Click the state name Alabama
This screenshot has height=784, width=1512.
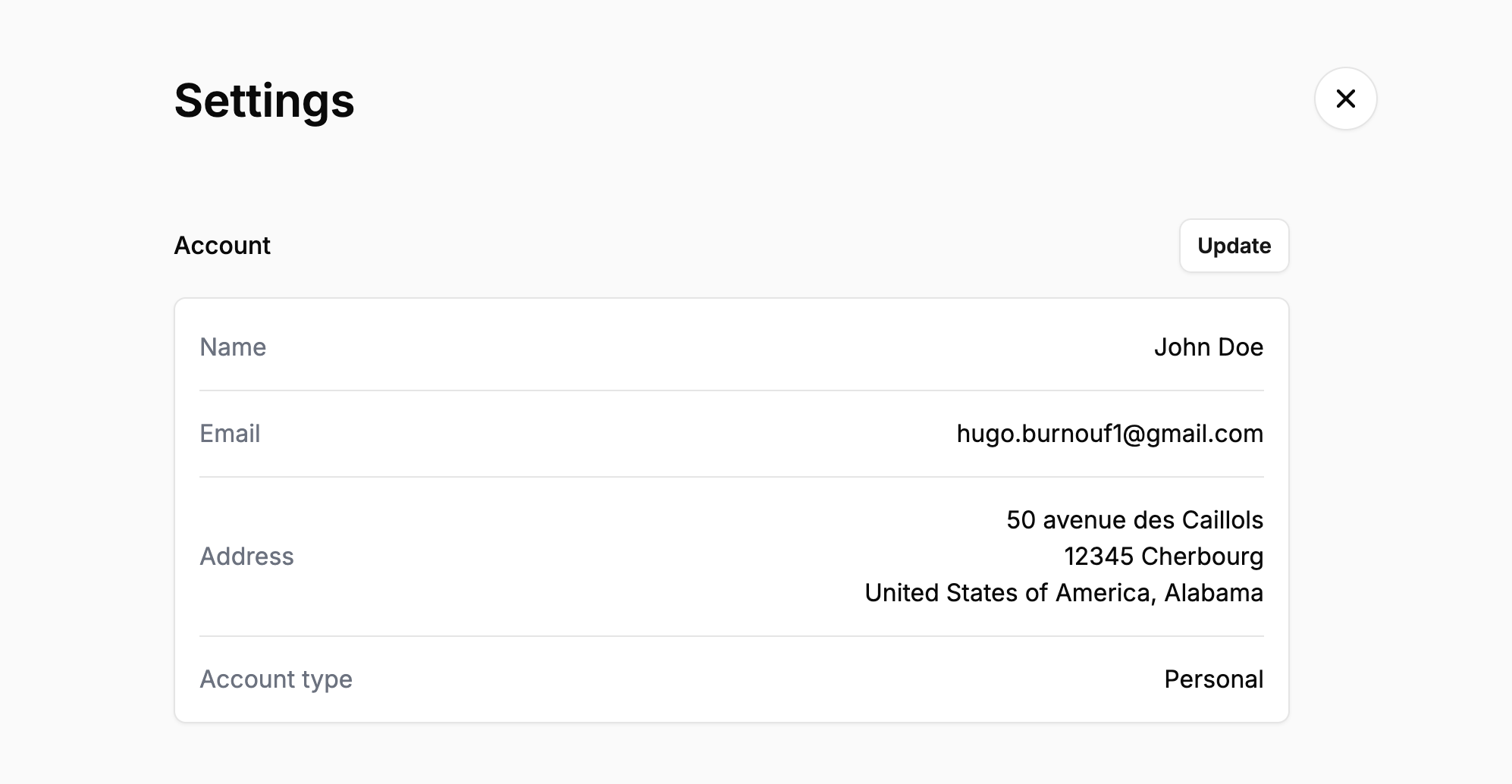1213,593
